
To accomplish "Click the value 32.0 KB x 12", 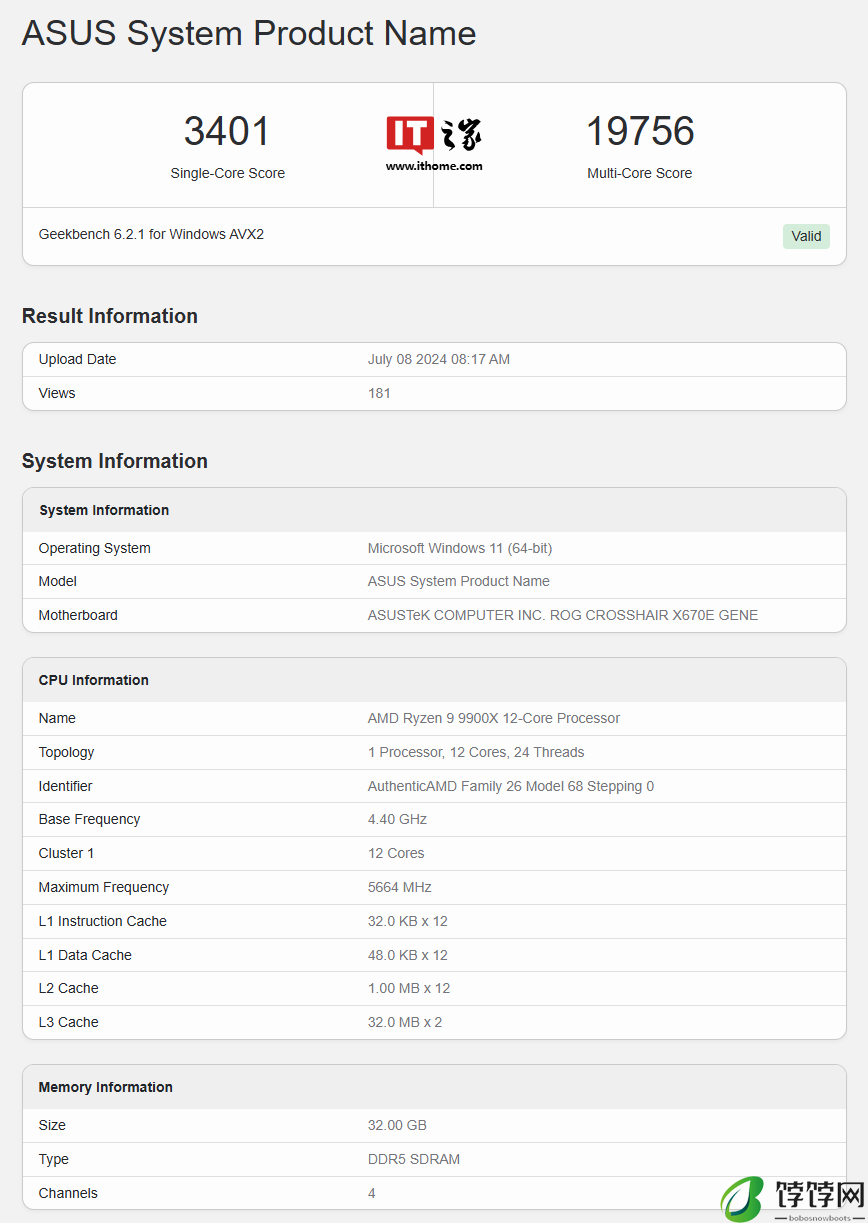I will coord(408,921).
